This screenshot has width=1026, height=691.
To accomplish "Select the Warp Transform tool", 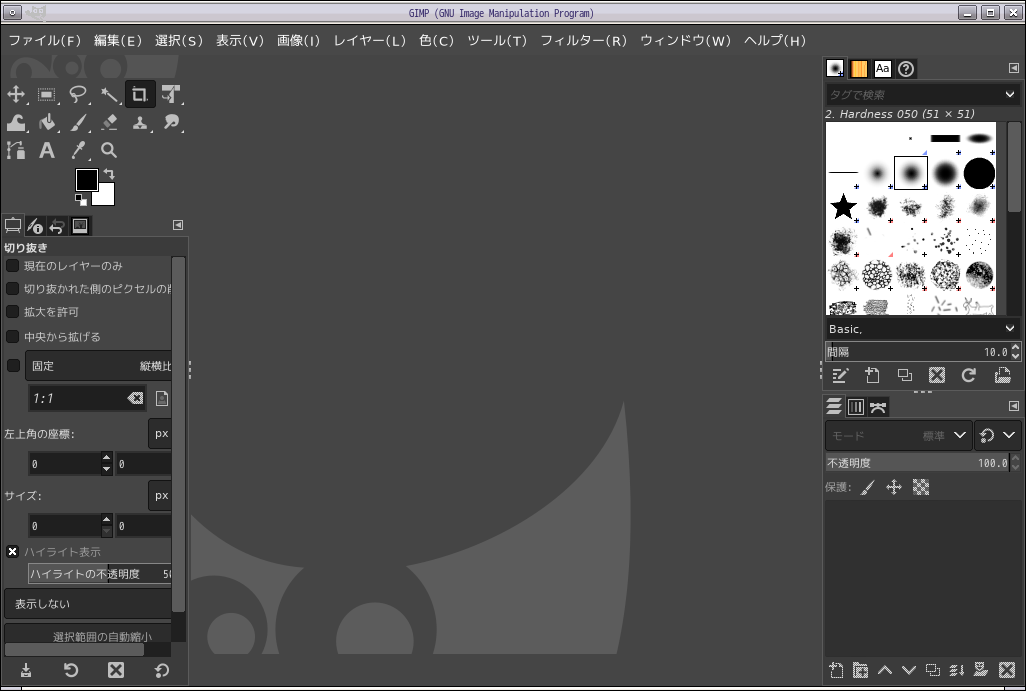I will (16, 122).
